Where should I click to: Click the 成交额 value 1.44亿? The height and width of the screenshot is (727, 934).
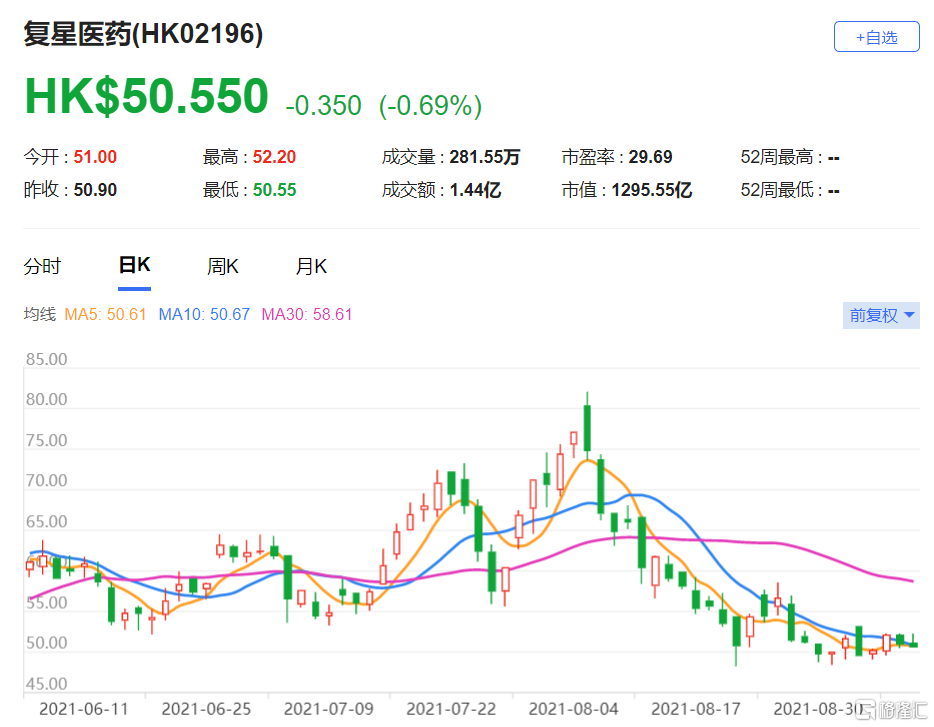[475, 189]
